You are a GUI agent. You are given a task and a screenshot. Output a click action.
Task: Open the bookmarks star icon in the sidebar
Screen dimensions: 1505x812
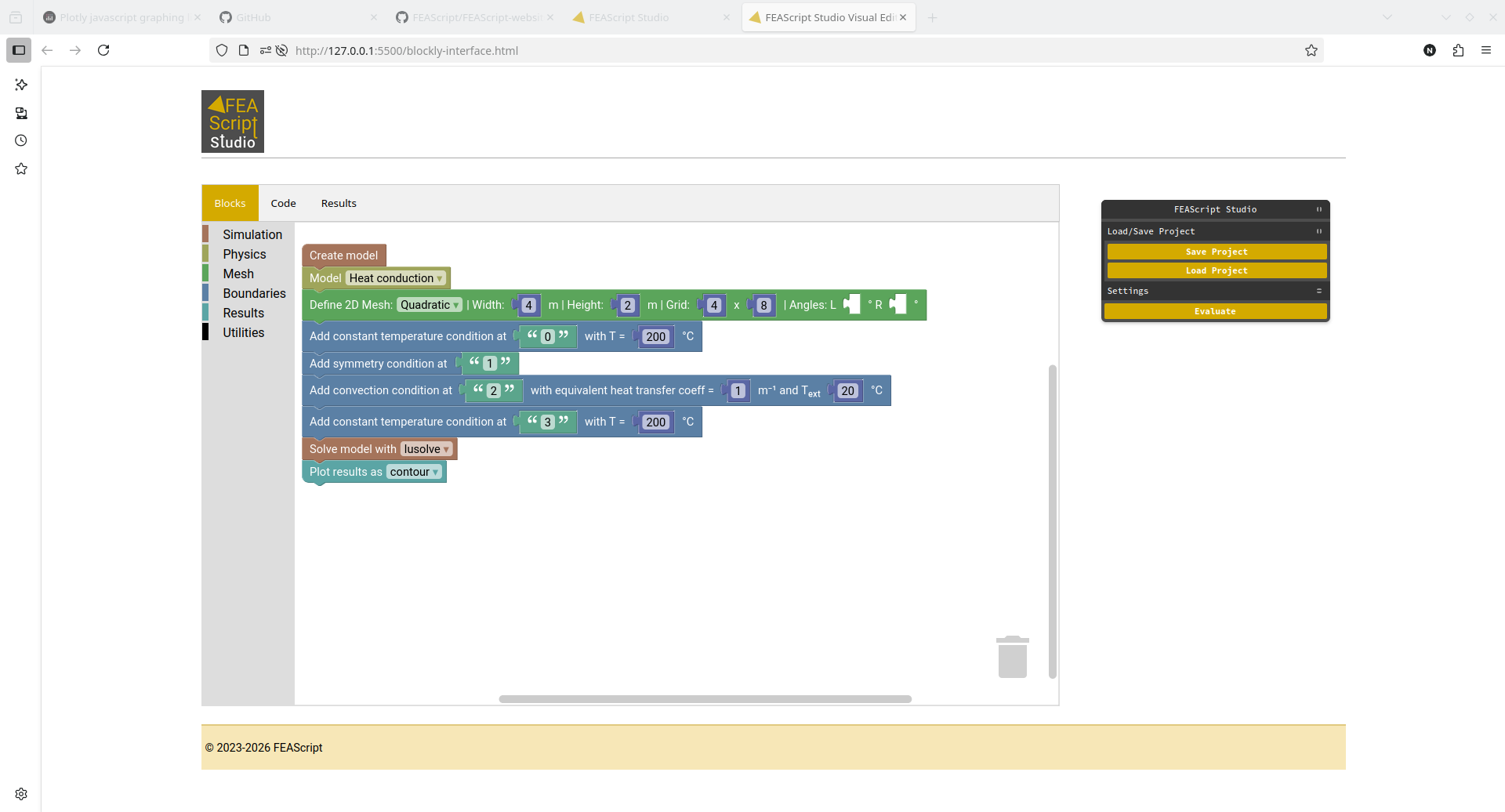click(x=21, y=169)
